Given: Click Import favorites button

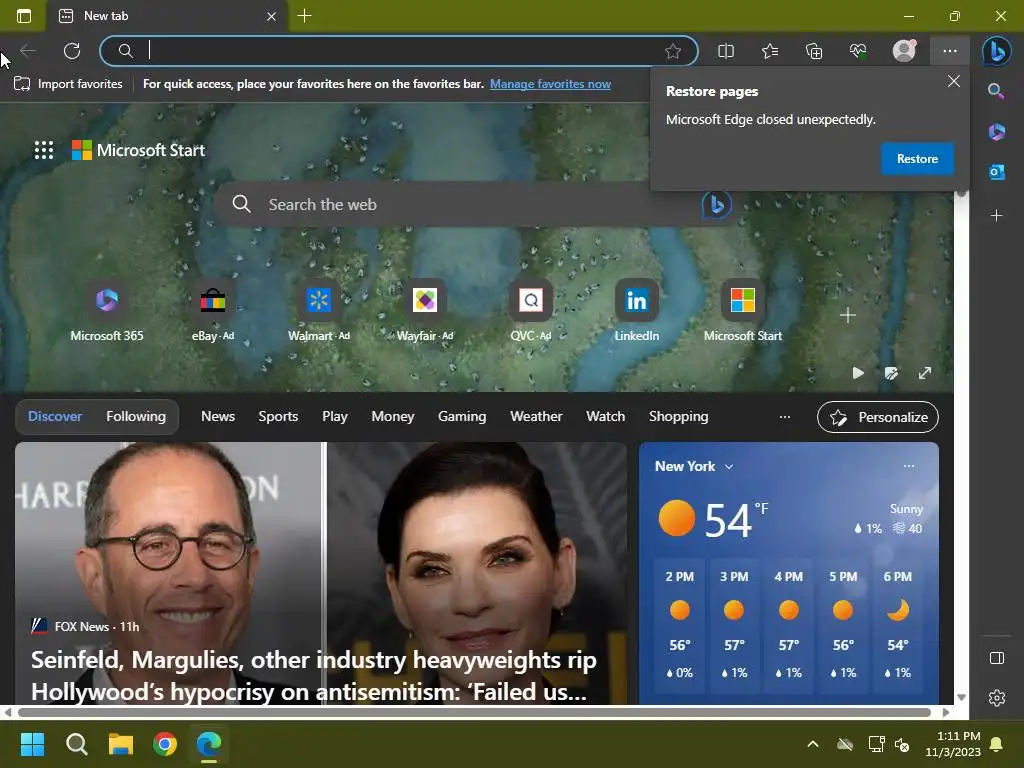Looking at the screenshot, I should [x=68, y=84].
